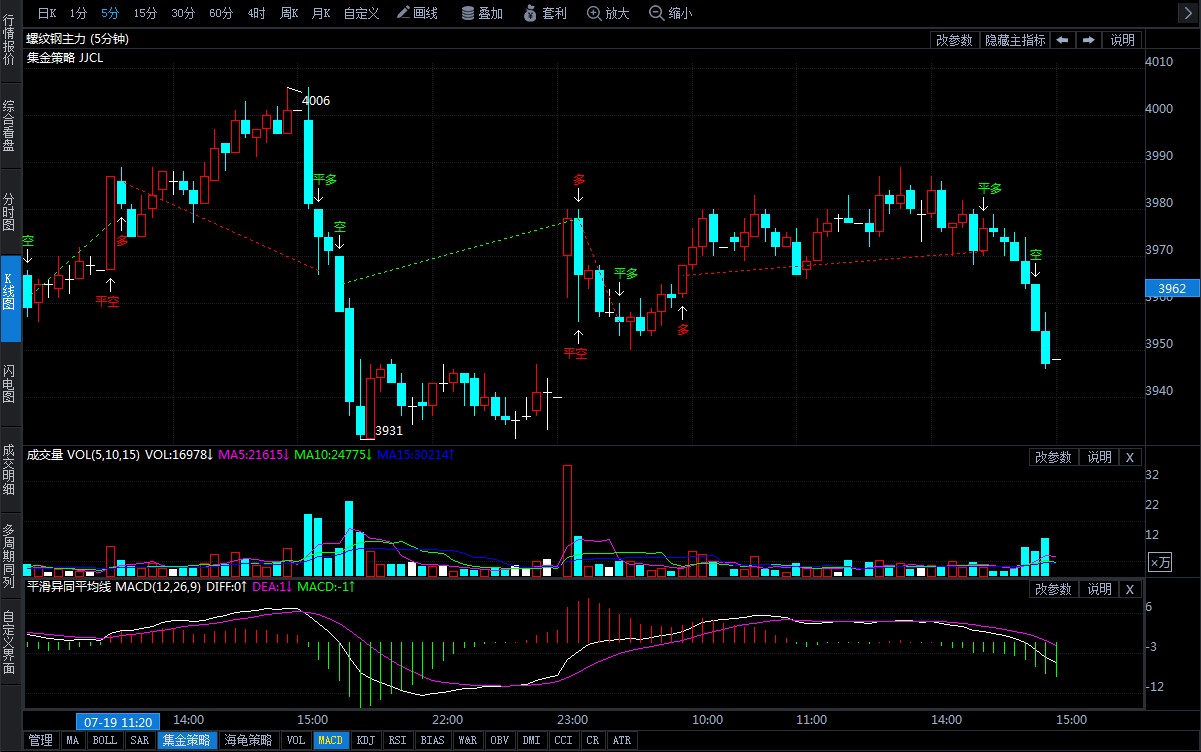Viewport: 1201px width, 752px height.
Task: Click the left arrow indicator button
Action: pos(1062,40)
